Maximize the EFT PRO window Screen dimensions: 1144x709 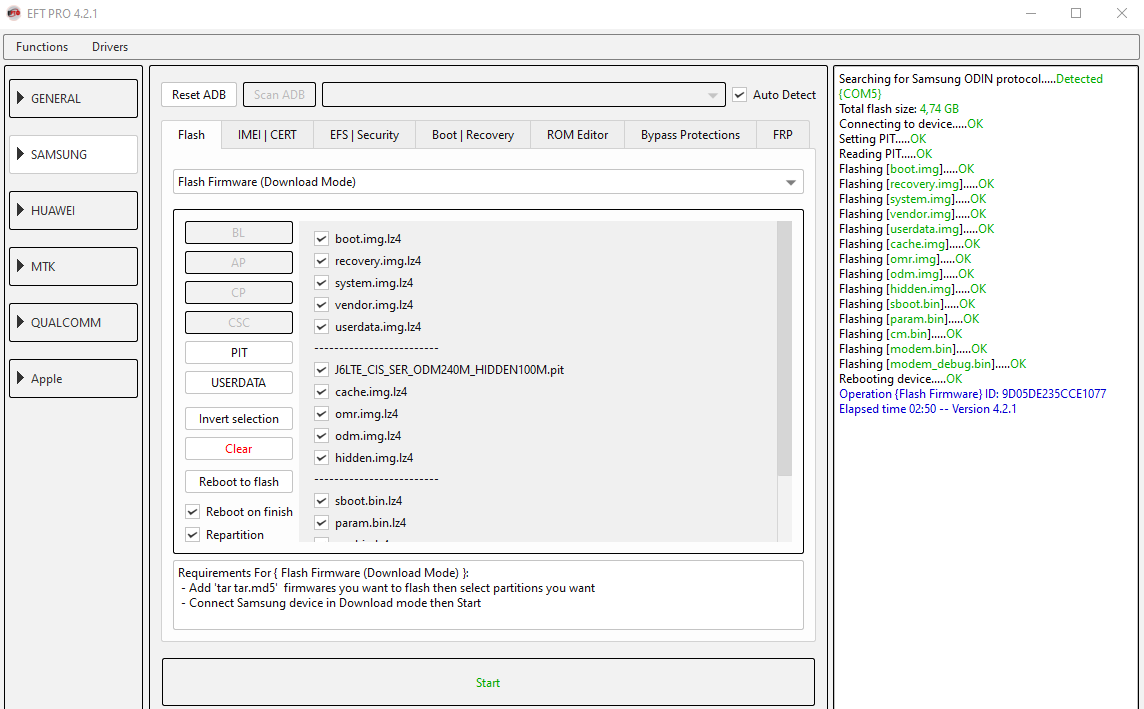[1076, 13]
